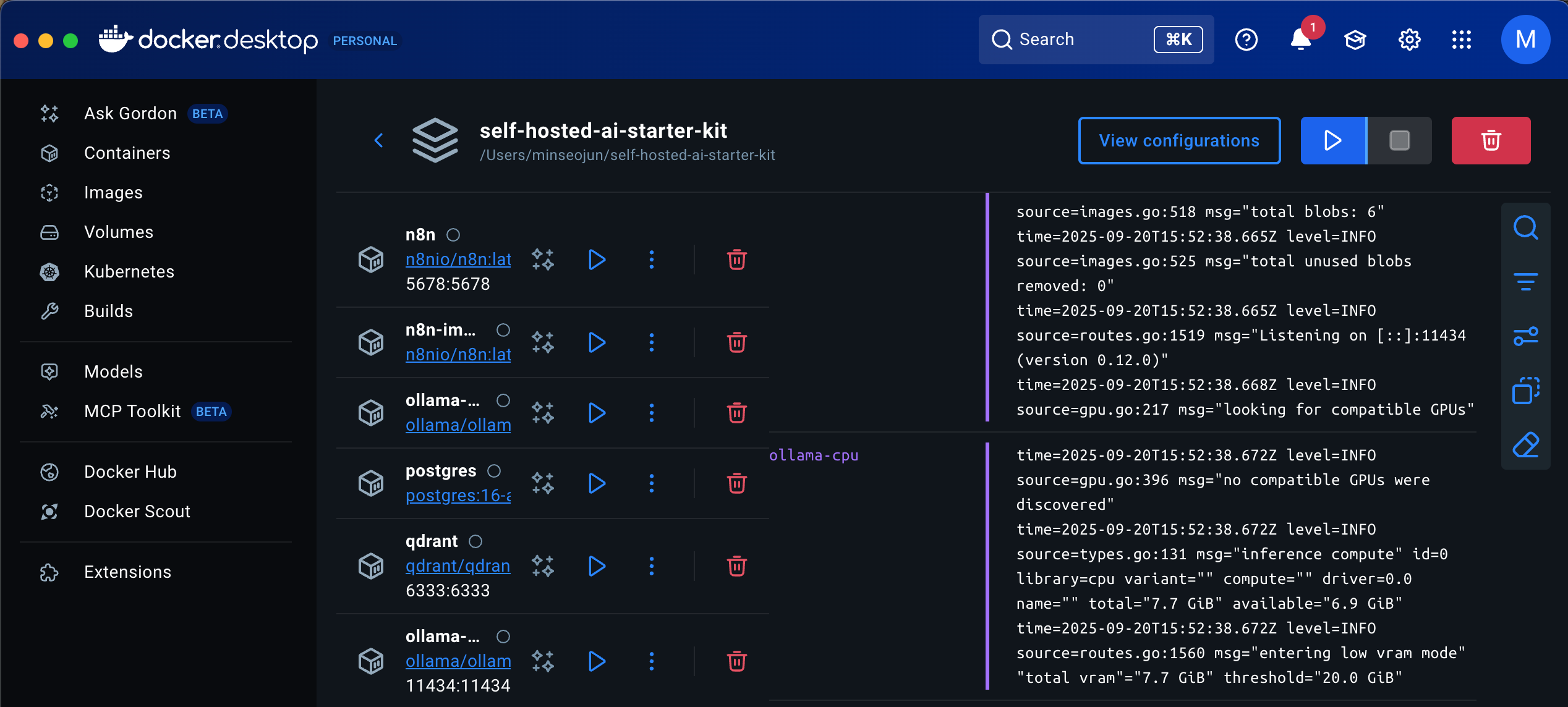
Task: Delete the self-hosted-ai-starter-kit stack
Action: (1491, 140)
